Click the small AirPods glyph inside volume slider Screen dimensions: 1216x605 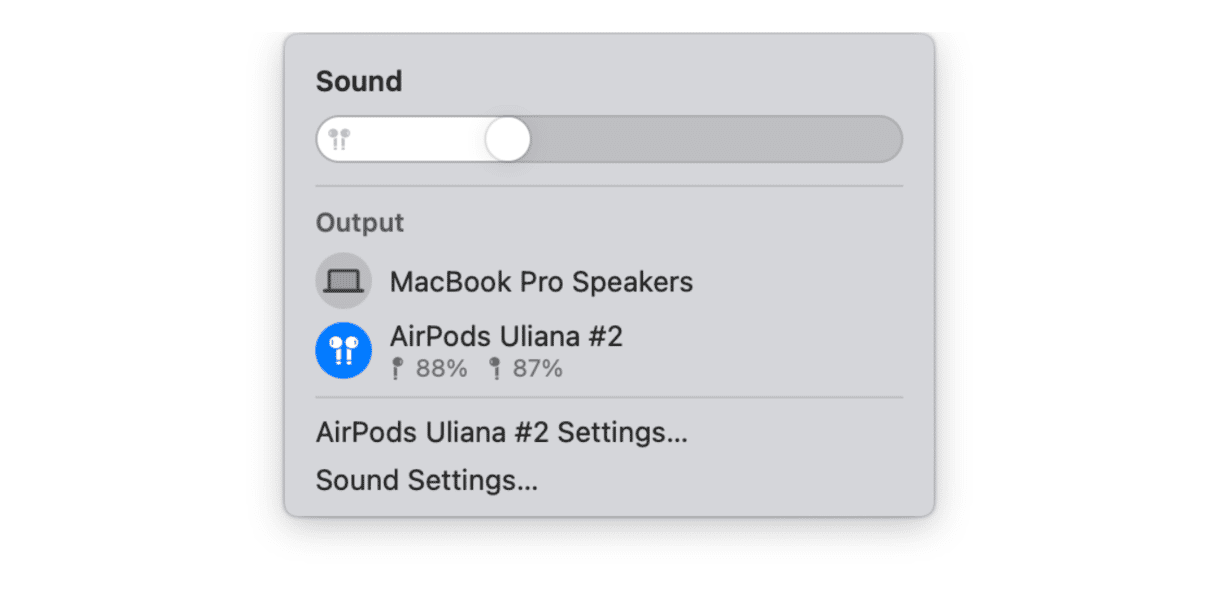(x=339, y=139)
